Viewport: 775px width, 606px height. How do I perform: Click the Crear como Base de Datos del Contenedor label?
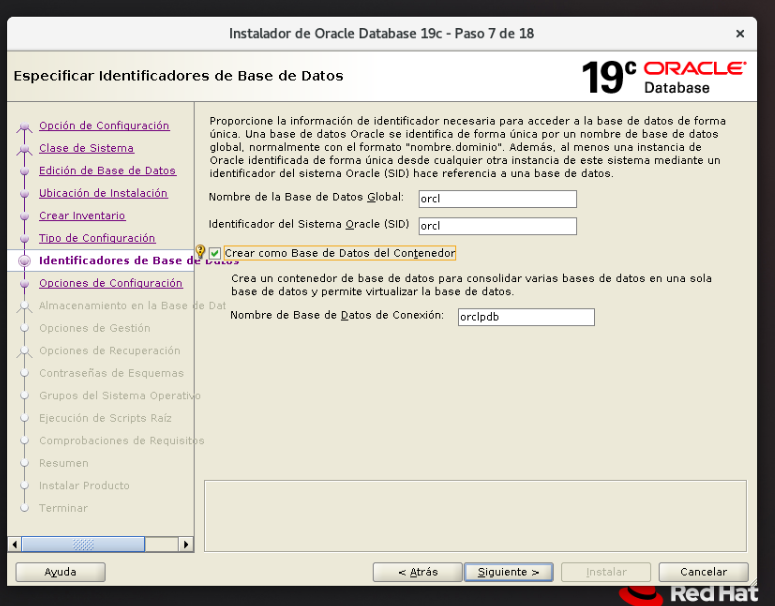pyautogui.click(x=340, y=253)
